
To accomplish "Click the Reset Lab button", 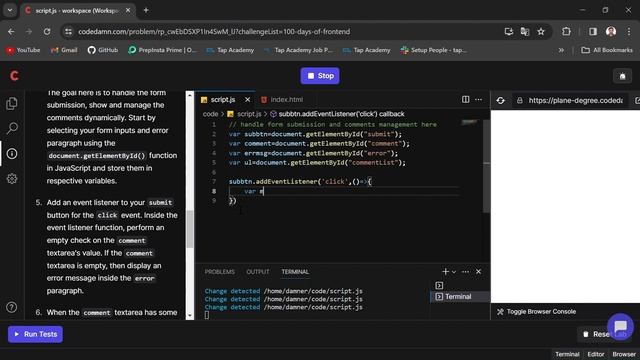I will (604, 334).
